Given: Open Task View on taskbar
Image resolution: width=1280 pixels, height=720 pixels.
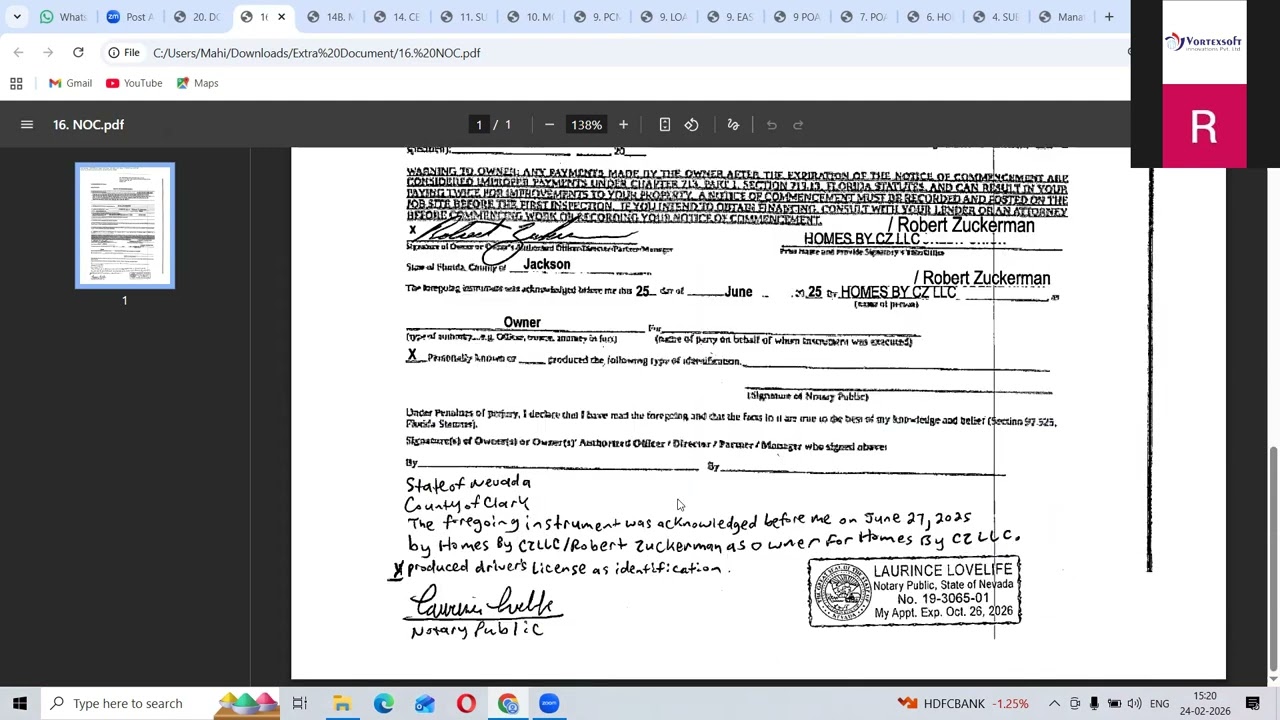Looking at the screenshot, I should coord(300,703).
